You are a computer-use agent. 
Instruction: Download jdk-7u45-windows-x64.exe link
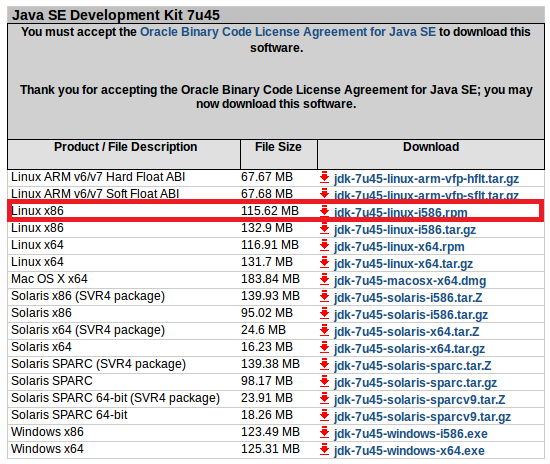coord(409,451)
